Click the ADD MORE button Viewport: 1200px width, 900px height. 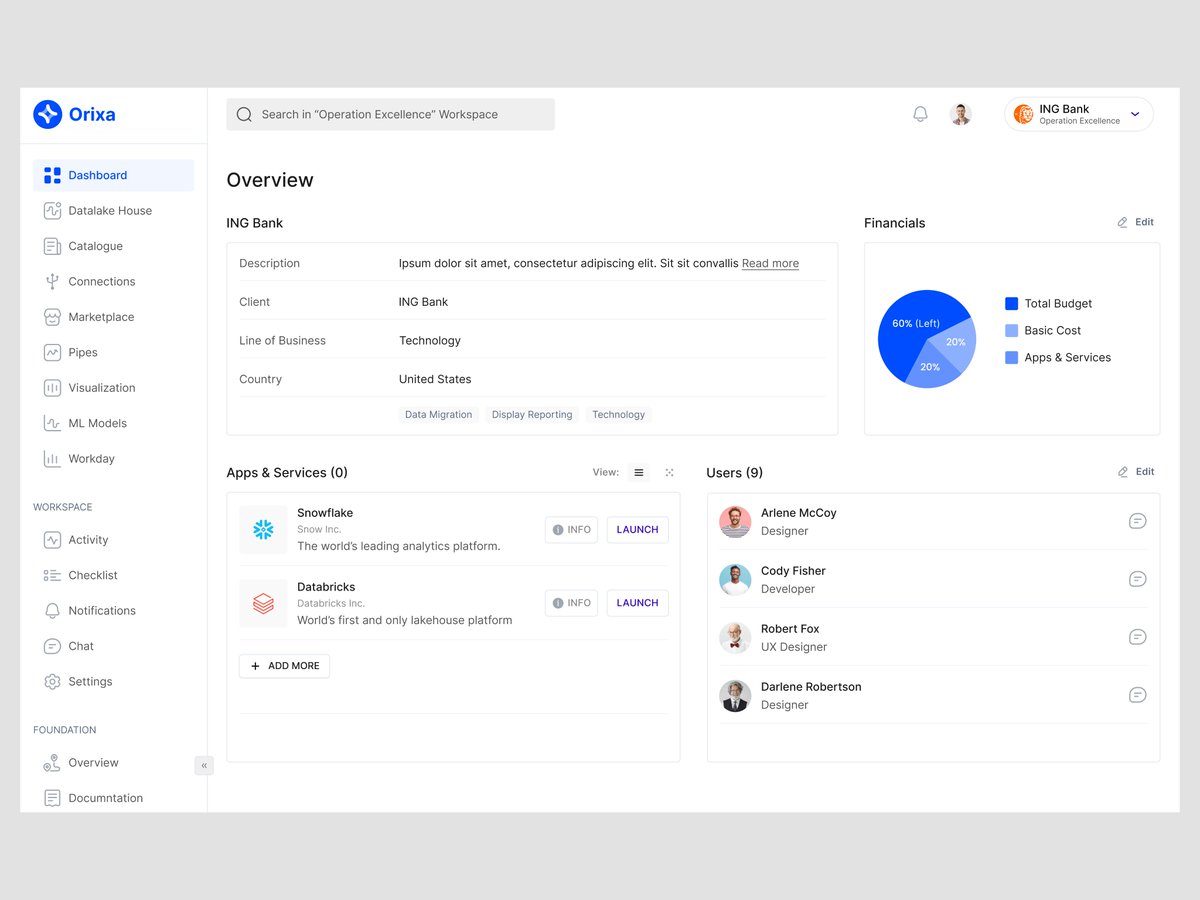[x=284, y=666]
